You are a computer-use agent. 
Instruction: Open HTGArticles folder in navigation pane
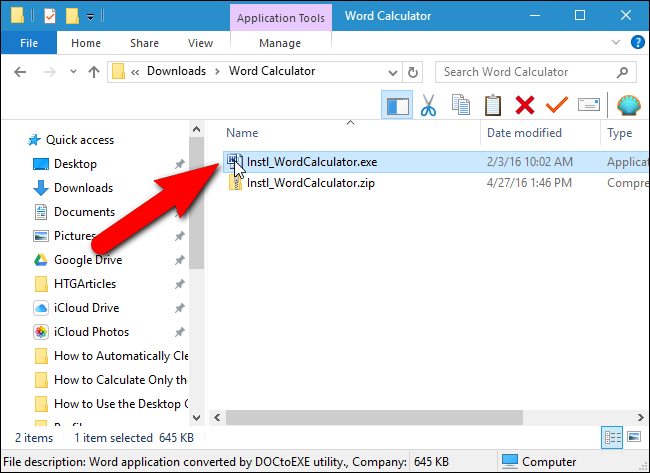point(85,284)
